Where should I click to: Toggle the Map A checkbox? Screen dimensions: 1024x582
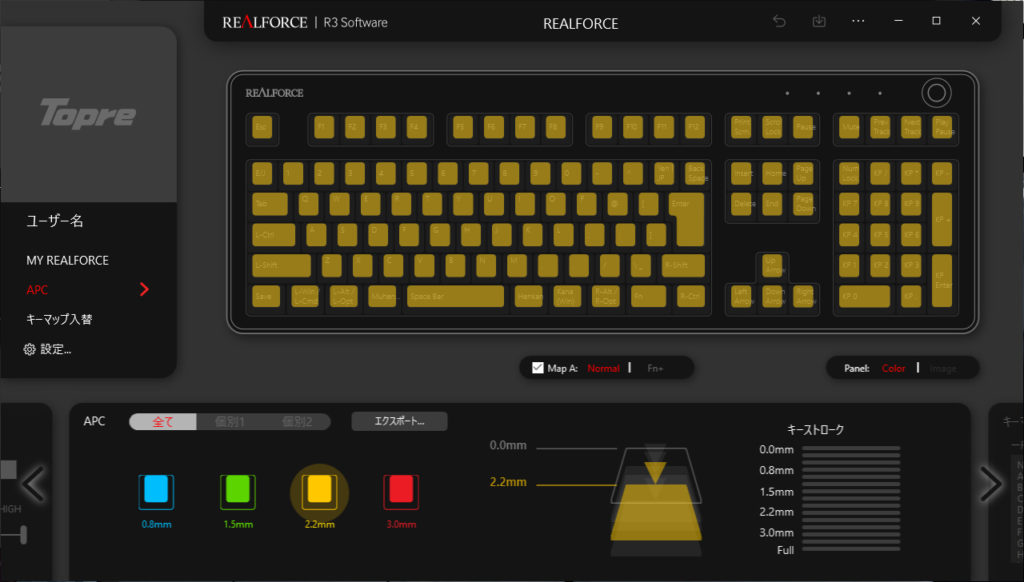pyautogui.click(x=537, y=368)
